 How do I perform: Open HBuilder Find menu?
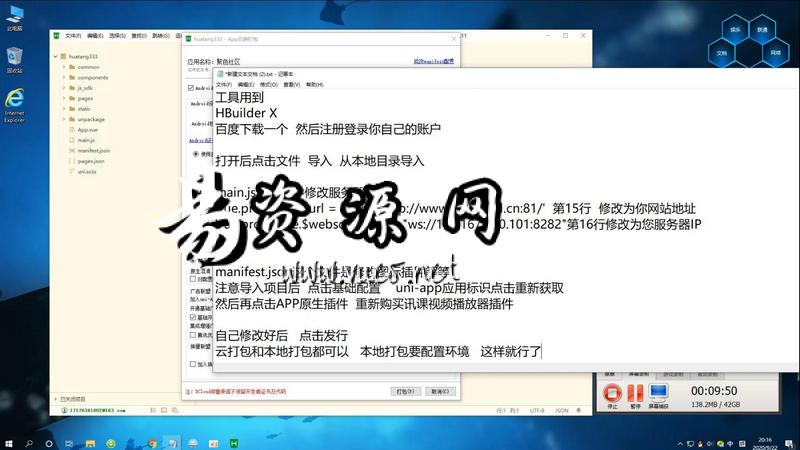[x=139, y=36]
